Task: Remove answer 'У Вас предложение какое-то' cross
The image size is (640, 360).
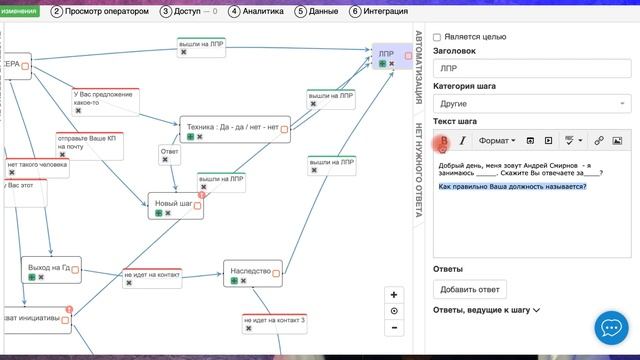Action: [x=78, y=111]
